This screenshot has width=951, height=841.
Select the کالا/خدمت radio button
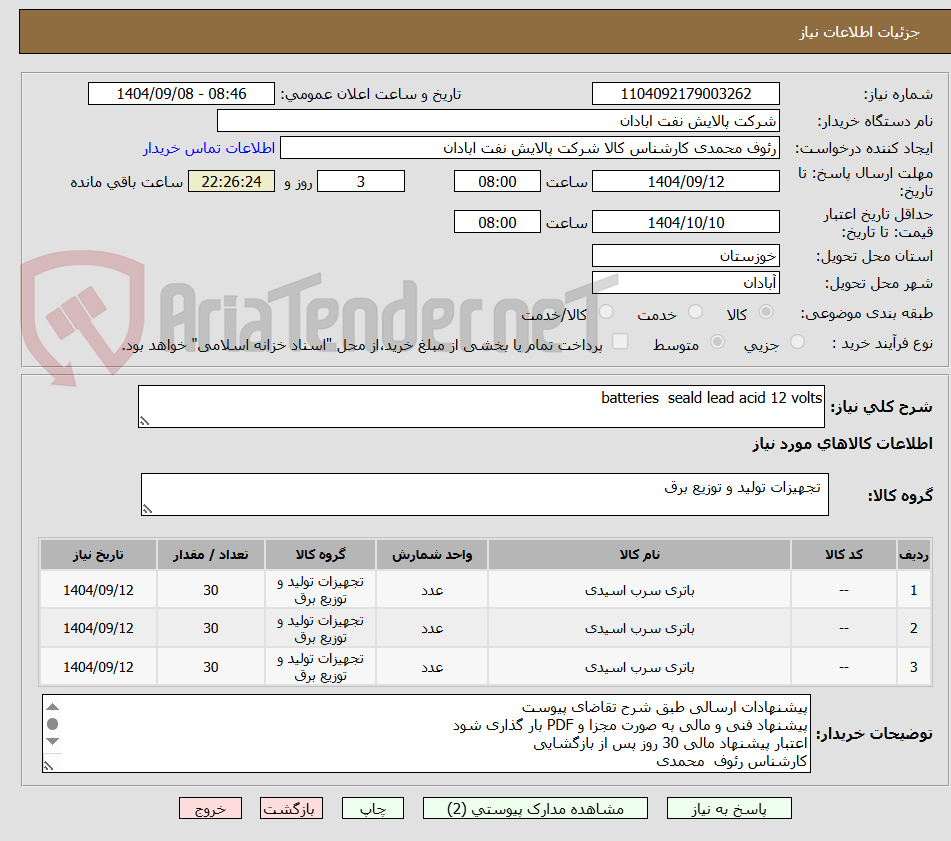click(x=606, y=312)
